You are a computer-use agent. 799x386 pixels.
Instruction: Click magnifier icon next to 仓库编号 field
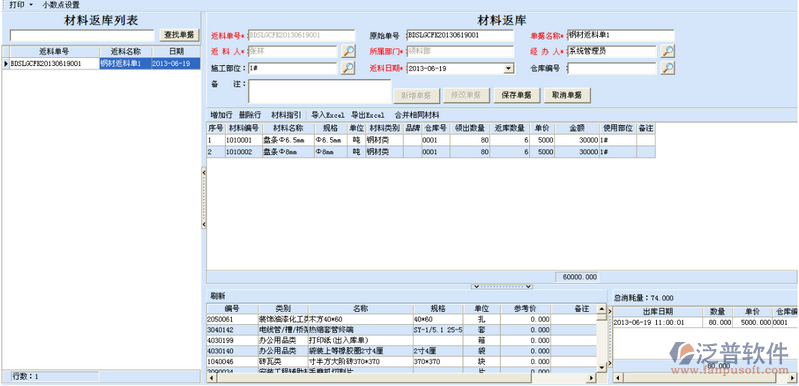668,68
